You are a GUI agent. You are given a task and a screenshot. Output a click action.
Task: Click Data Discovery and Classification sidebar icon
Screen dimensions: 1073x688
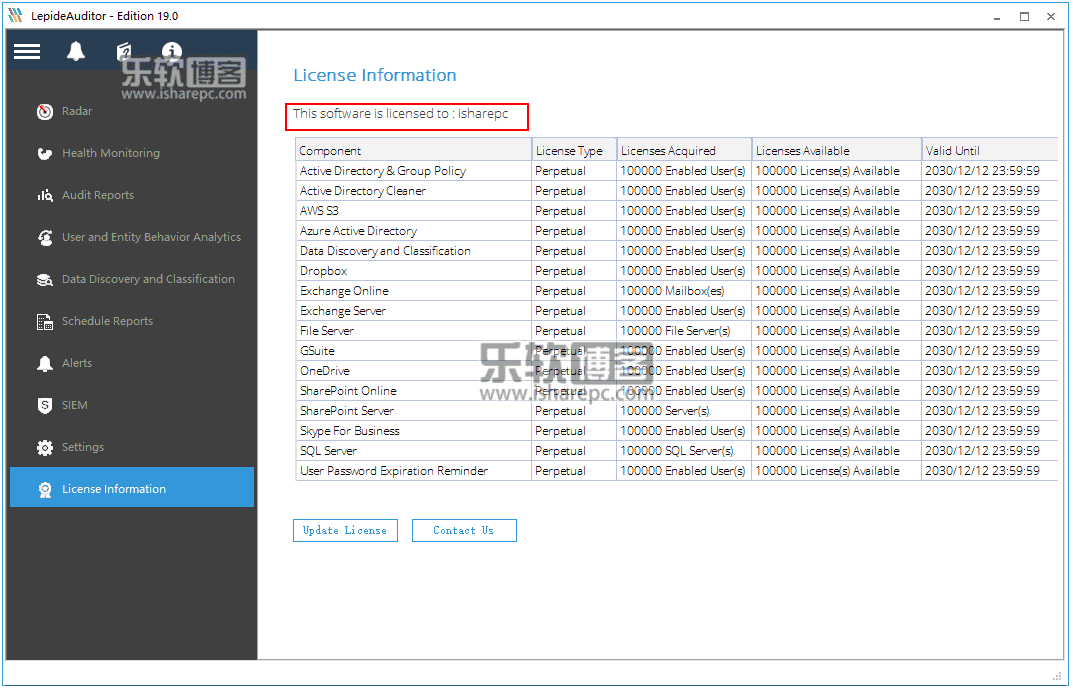[x=45, y=279]
